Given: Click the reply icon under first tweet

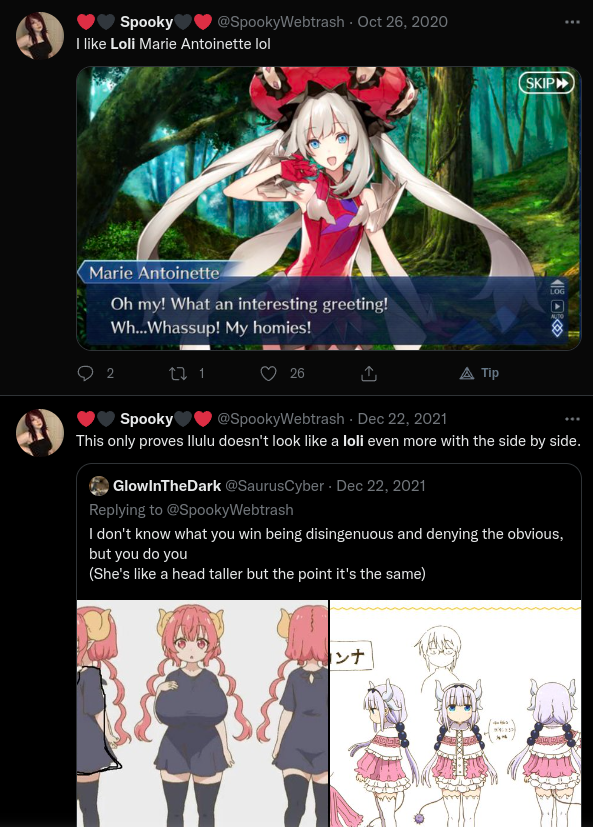Looking at the screenshot, I should pos(85,373).
